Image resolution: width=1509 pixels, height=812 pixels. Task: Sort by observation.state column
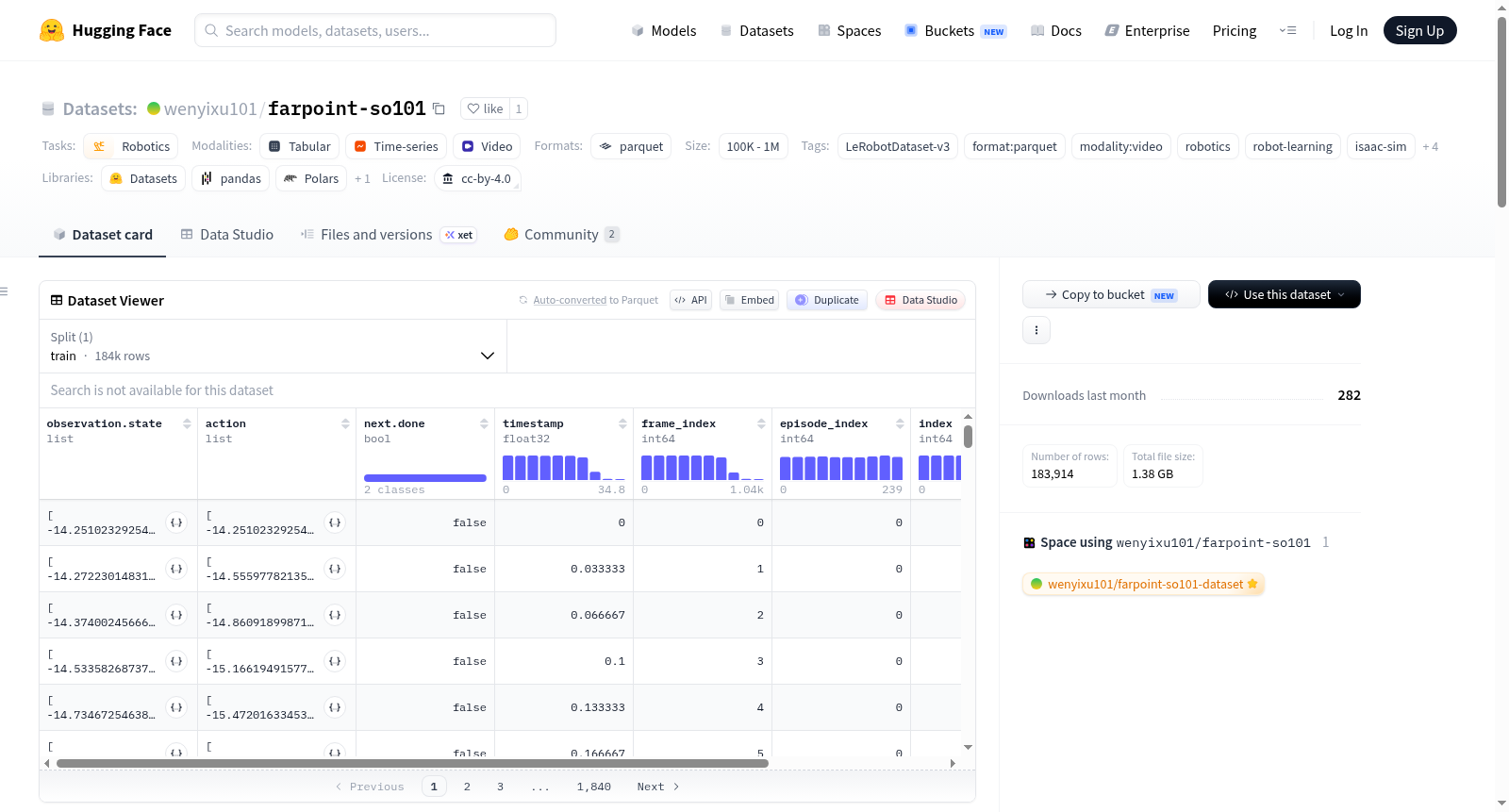(x=187, y=423)
